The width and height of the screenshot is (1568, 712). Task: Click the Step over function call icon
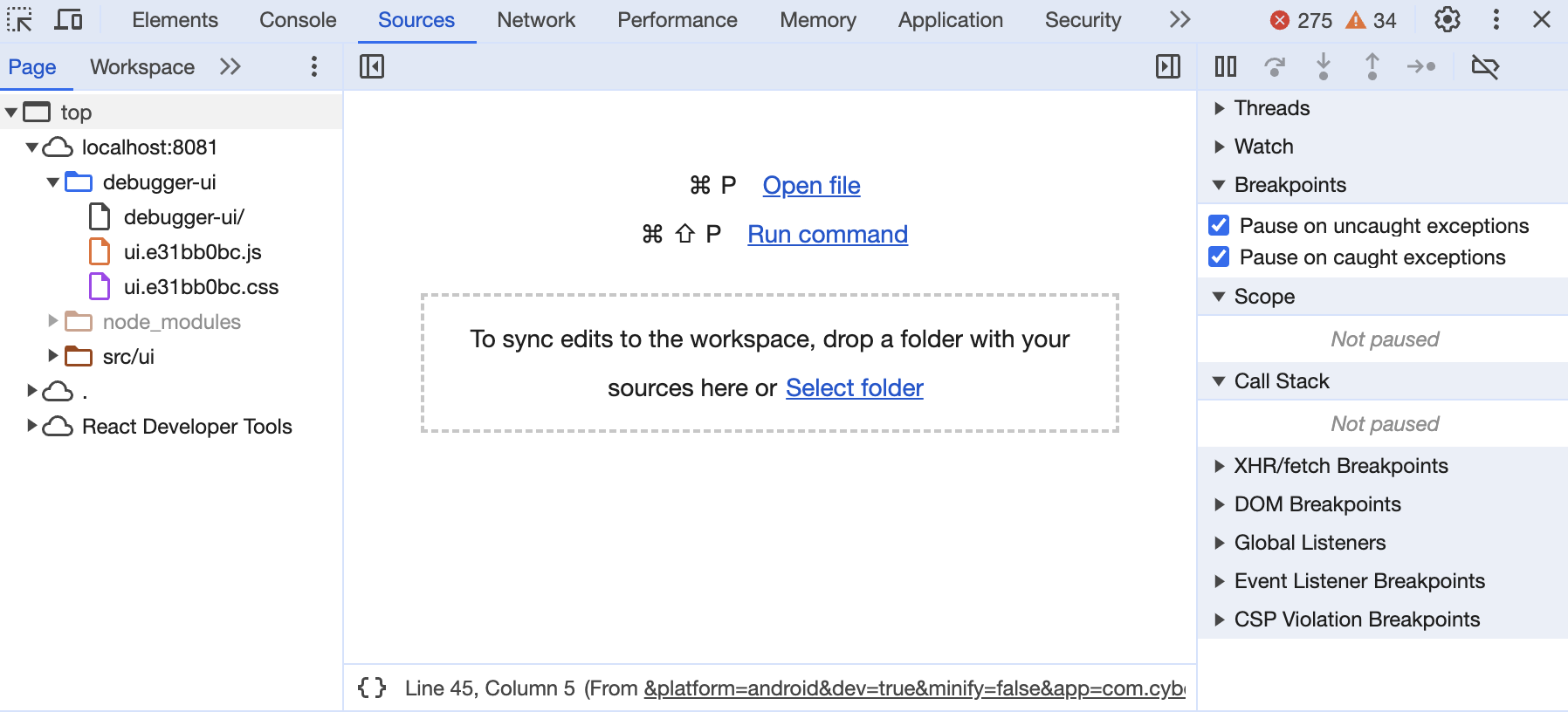tap(1275, 66)
